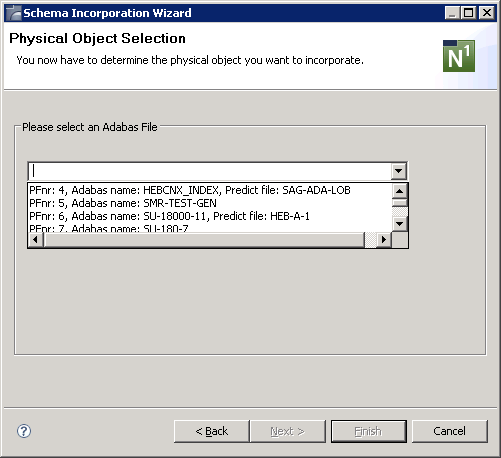Click the list's scroll up arrow
Viewport: 501px width, 458px height.
click(399, 191)
